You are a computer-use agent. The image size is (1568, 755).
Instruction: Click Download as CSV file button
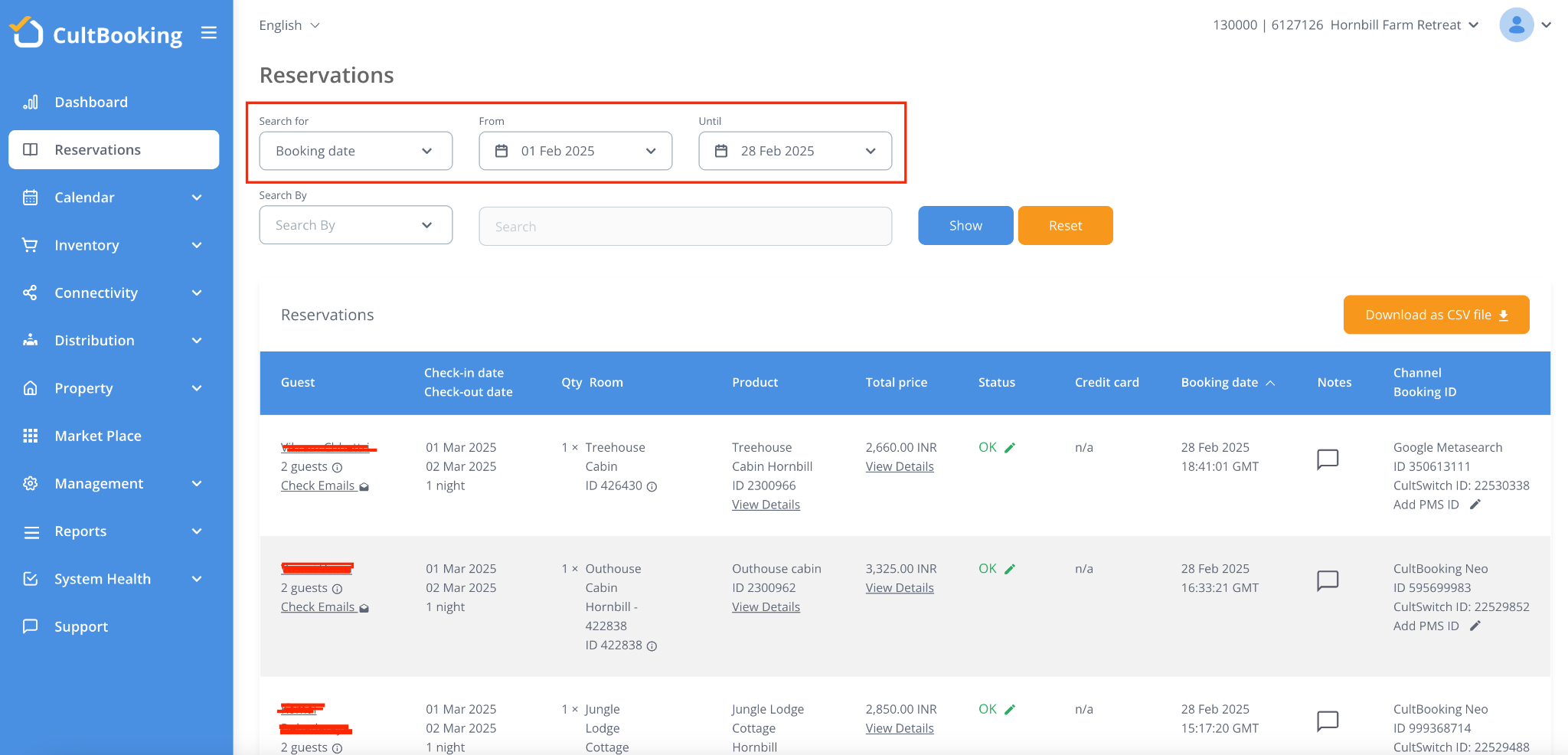pos(1436,315)
